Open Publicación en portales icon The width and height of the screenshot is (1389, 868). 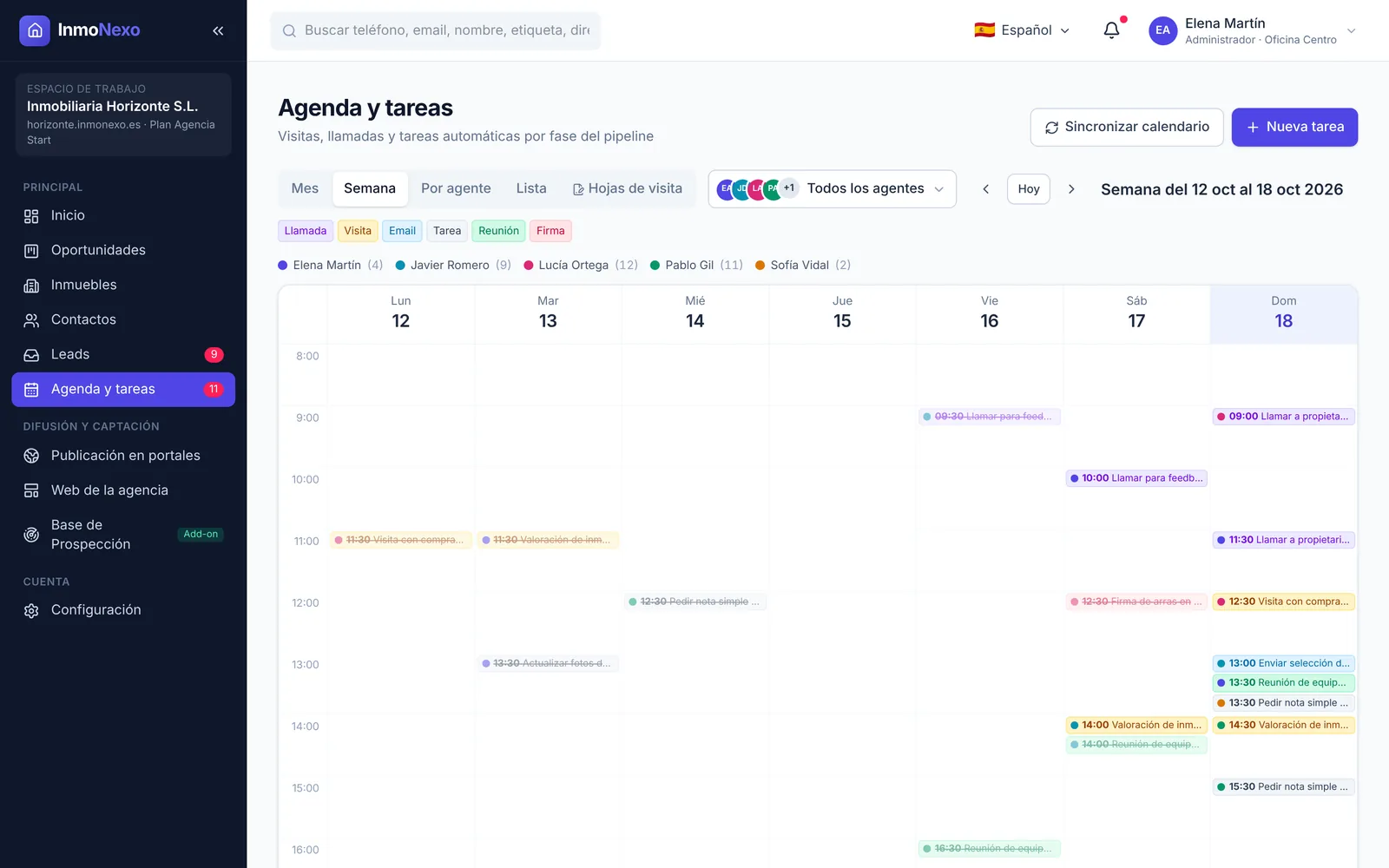pos(31,456)
